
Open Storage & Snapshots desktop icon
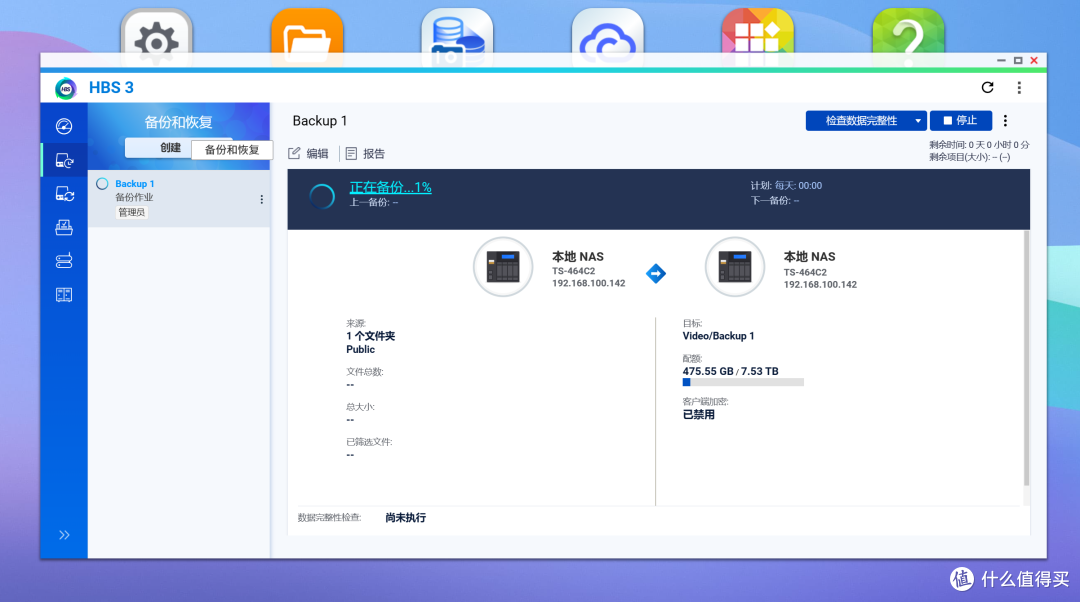(457, 38)
